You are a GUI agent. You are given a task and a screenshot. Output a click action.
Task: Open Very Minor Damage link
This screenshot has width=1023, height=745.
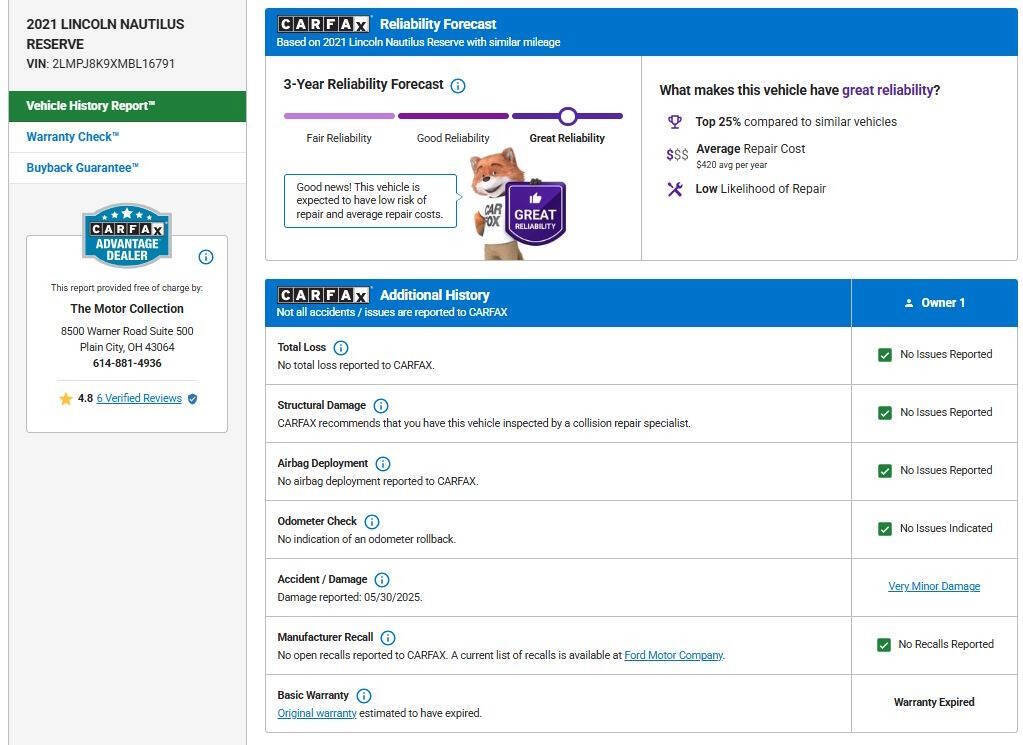(934, 587)
